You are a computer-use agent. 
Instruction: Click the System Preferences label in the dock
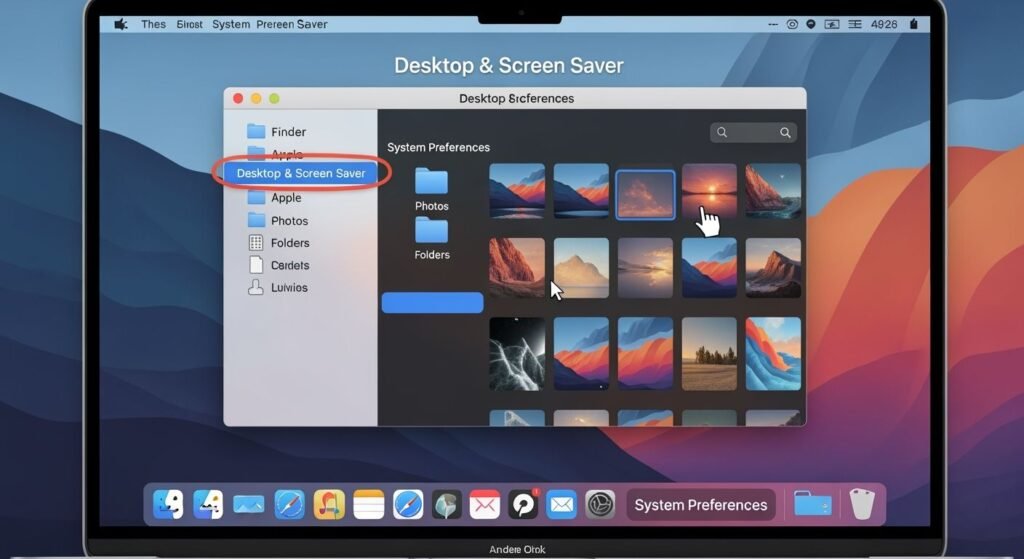pos(701,505)
